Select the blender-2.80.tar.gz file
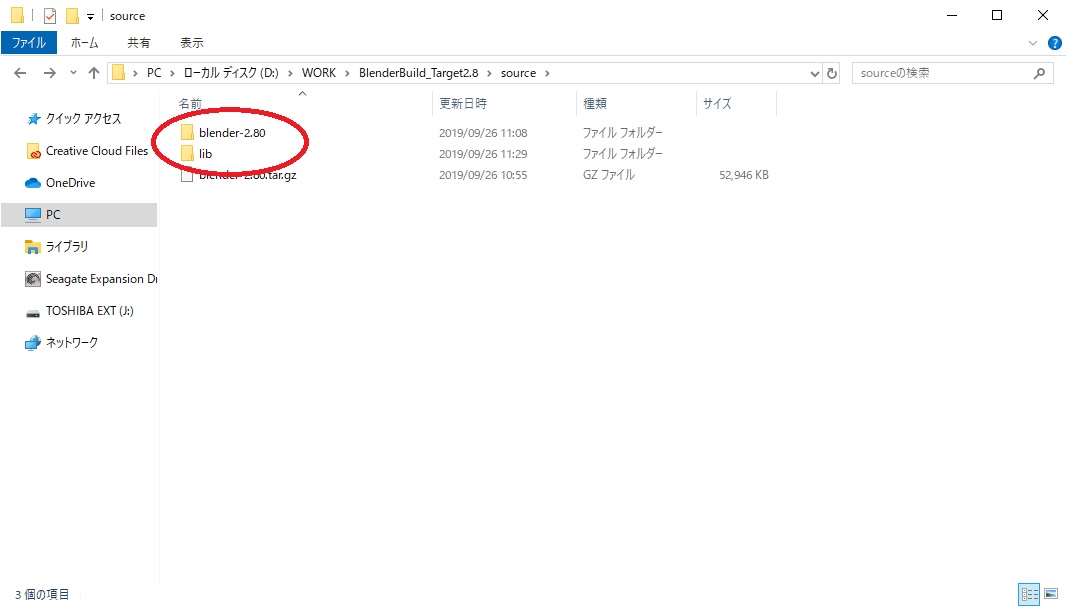The image size is (1067, 607). pyautogui.click(x=248, y=175)
